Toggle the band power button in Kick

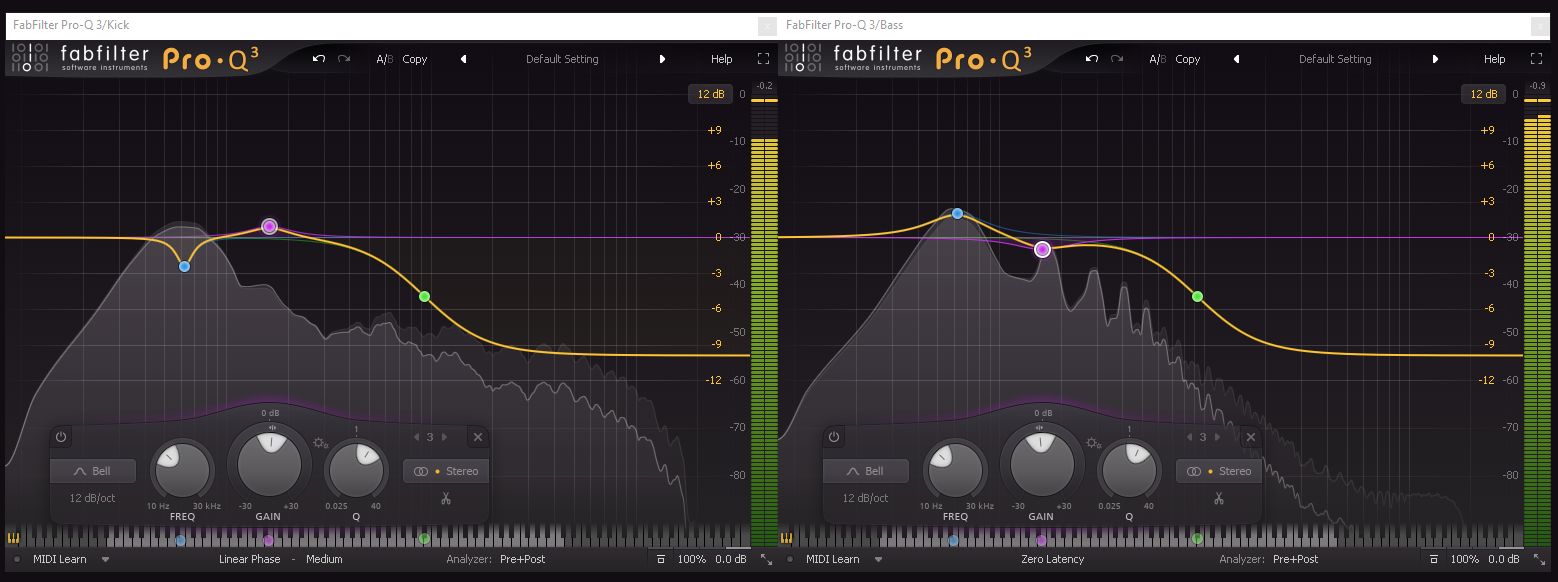(61, 437)
